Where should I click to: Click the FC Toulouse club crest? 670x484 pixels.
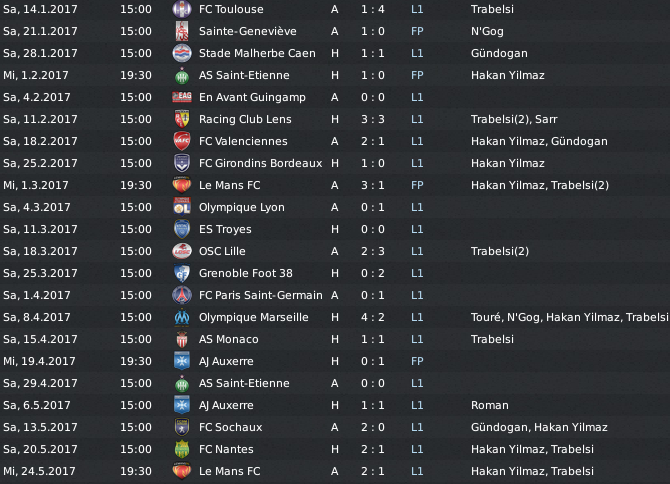click(182, 9)
